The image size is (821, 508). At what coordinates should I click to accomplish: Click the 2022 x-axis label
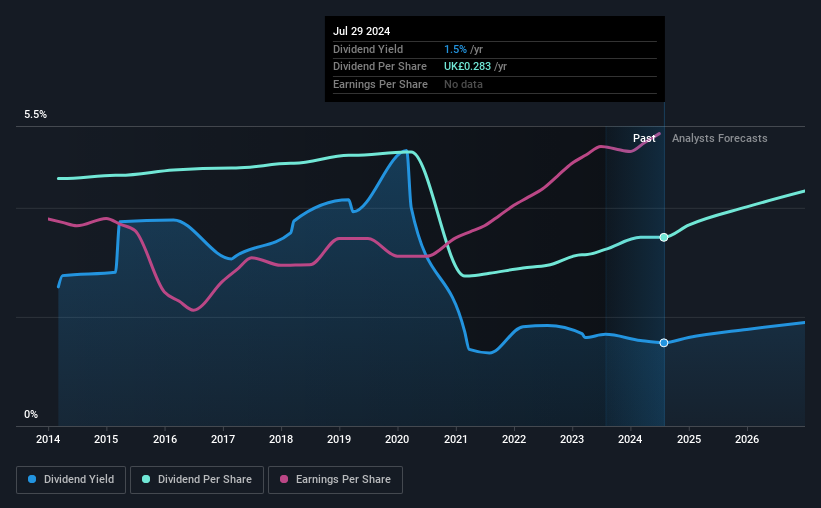[x=514, y=439]
